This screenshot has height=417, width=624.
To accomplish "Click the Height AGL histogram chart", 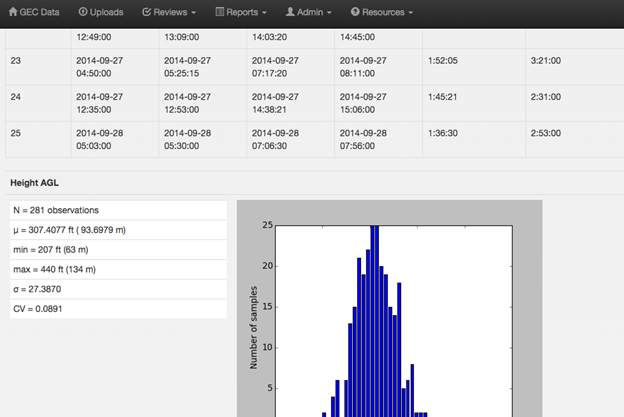I will pos(390,308).
